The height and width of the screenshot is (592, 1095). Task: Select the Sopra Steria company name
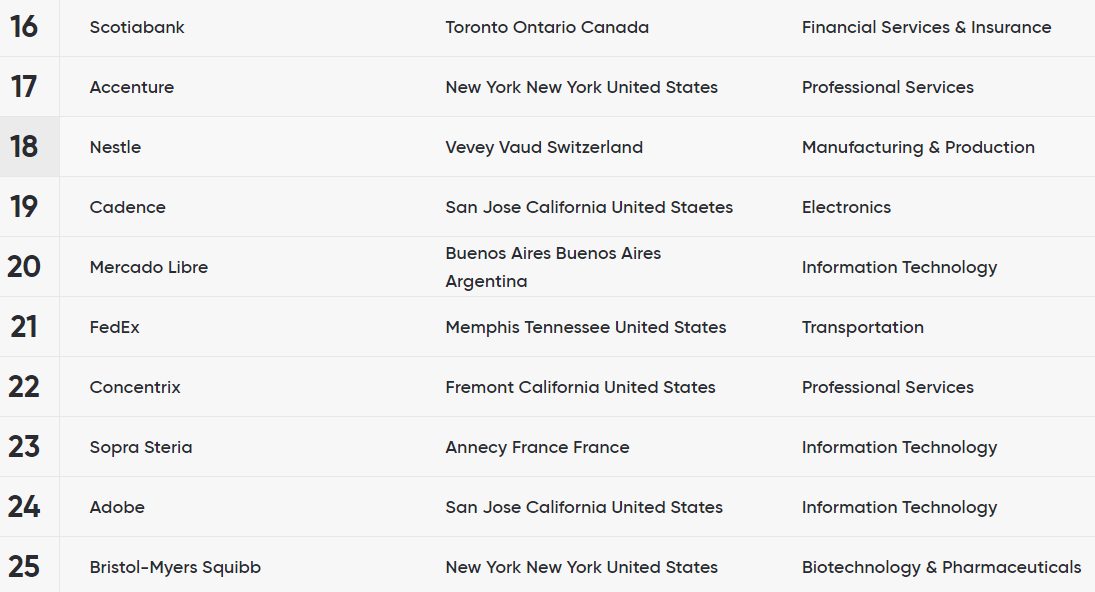tap(140, 447)
